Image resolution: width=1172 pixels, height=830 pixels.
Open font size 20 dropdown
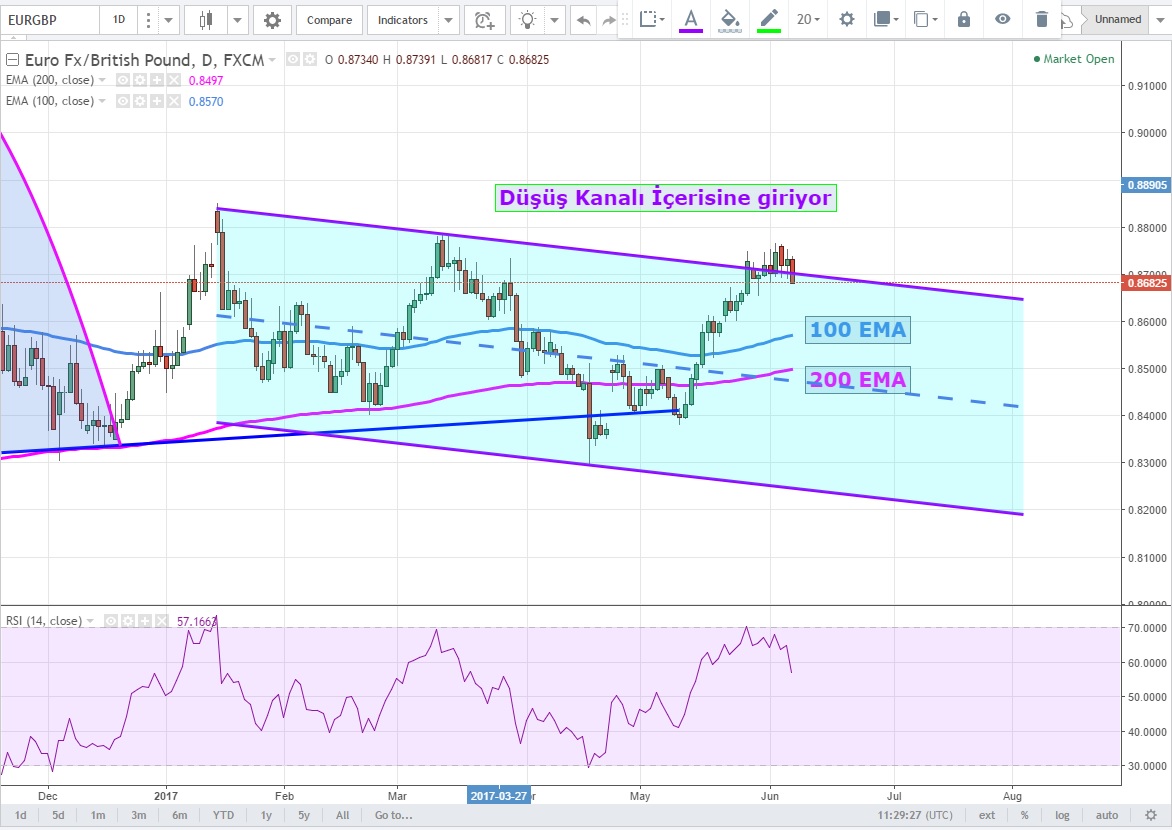click(x=808, y=19)
